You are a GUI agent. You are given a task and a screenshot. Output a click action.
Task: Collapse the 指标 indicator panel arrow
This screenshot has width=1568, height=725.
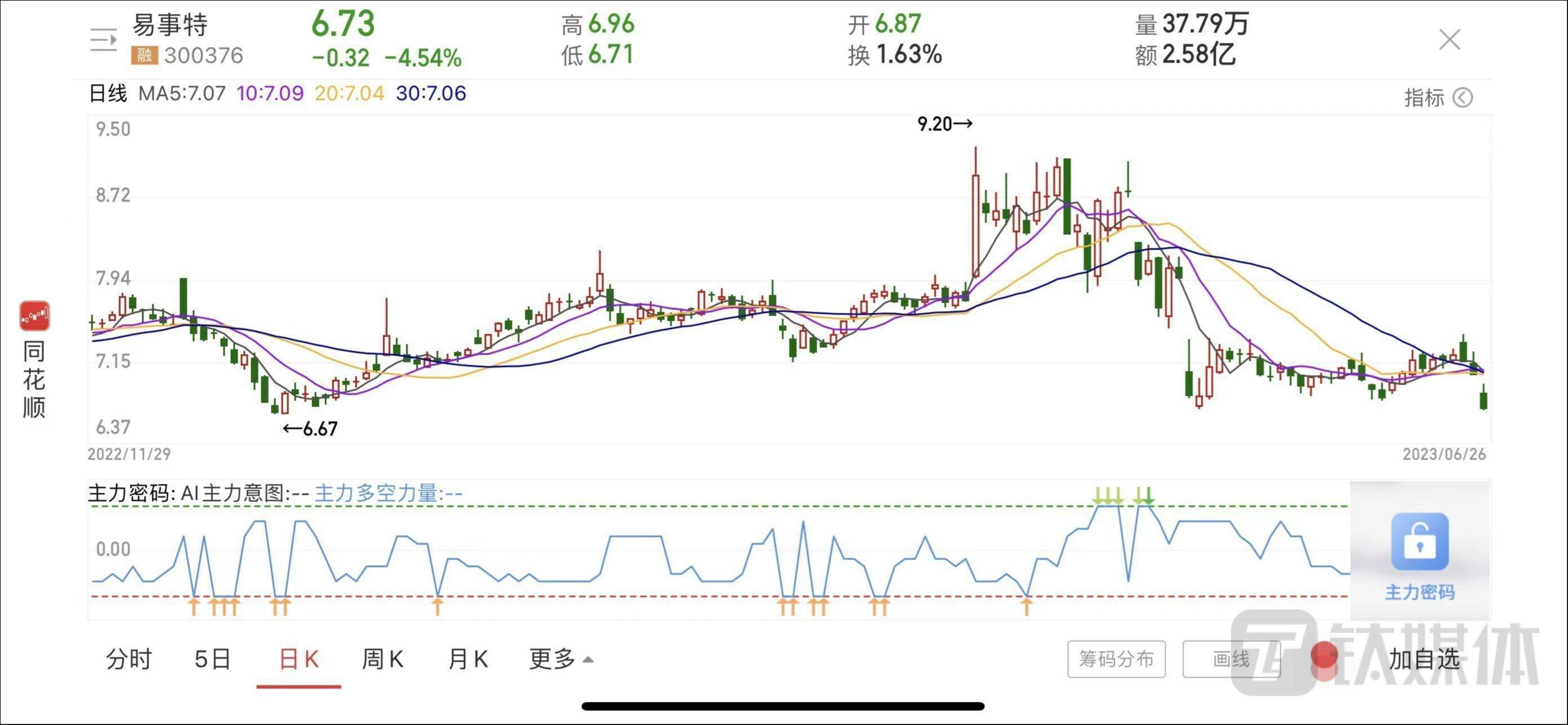point(1462,97)
